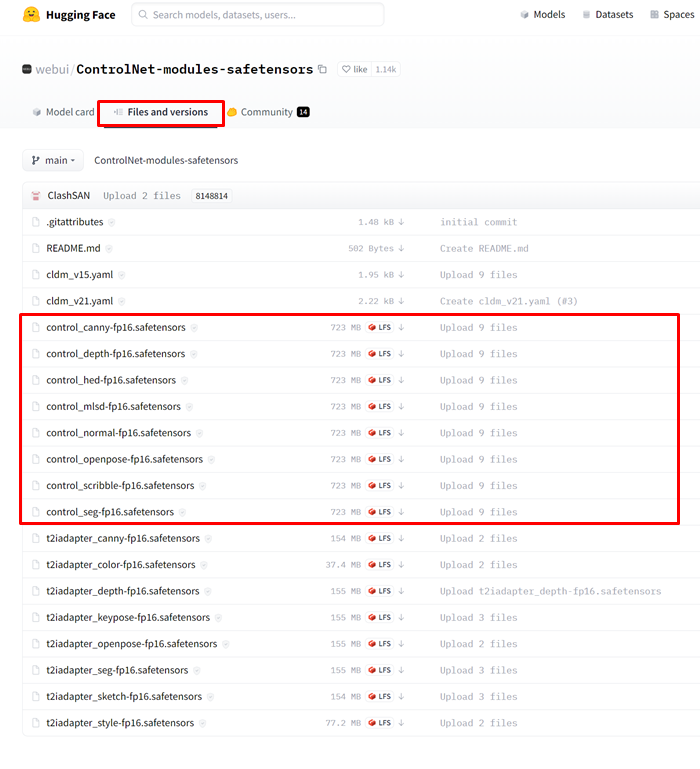The width and height of the screenshot is (700, 769).
Task: Download t2iadapter_style-fp16.safetensors via arrow icon
Action: [401, 723]
